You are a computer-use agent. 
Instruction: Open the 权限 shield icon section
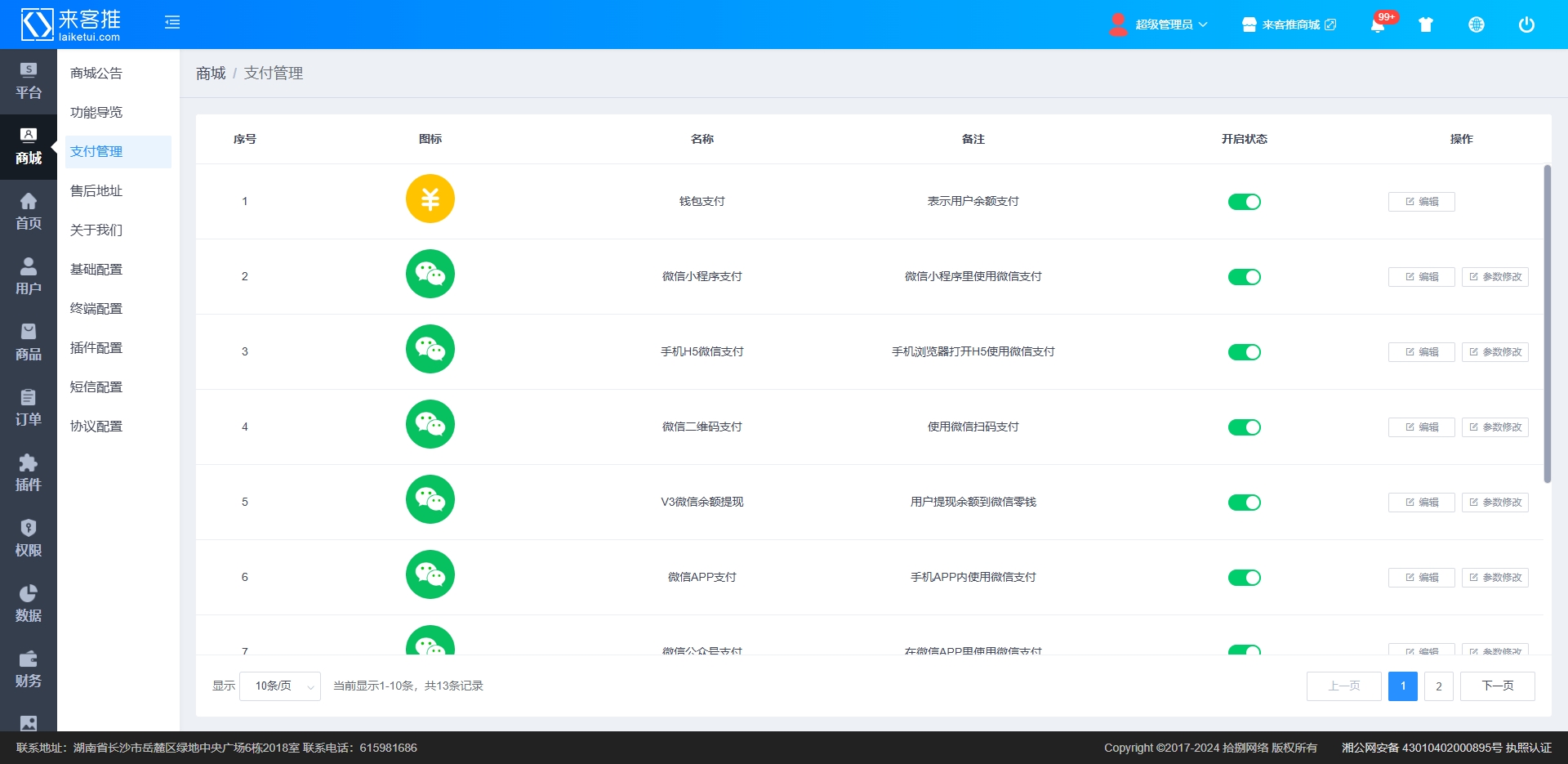(28, 538)
